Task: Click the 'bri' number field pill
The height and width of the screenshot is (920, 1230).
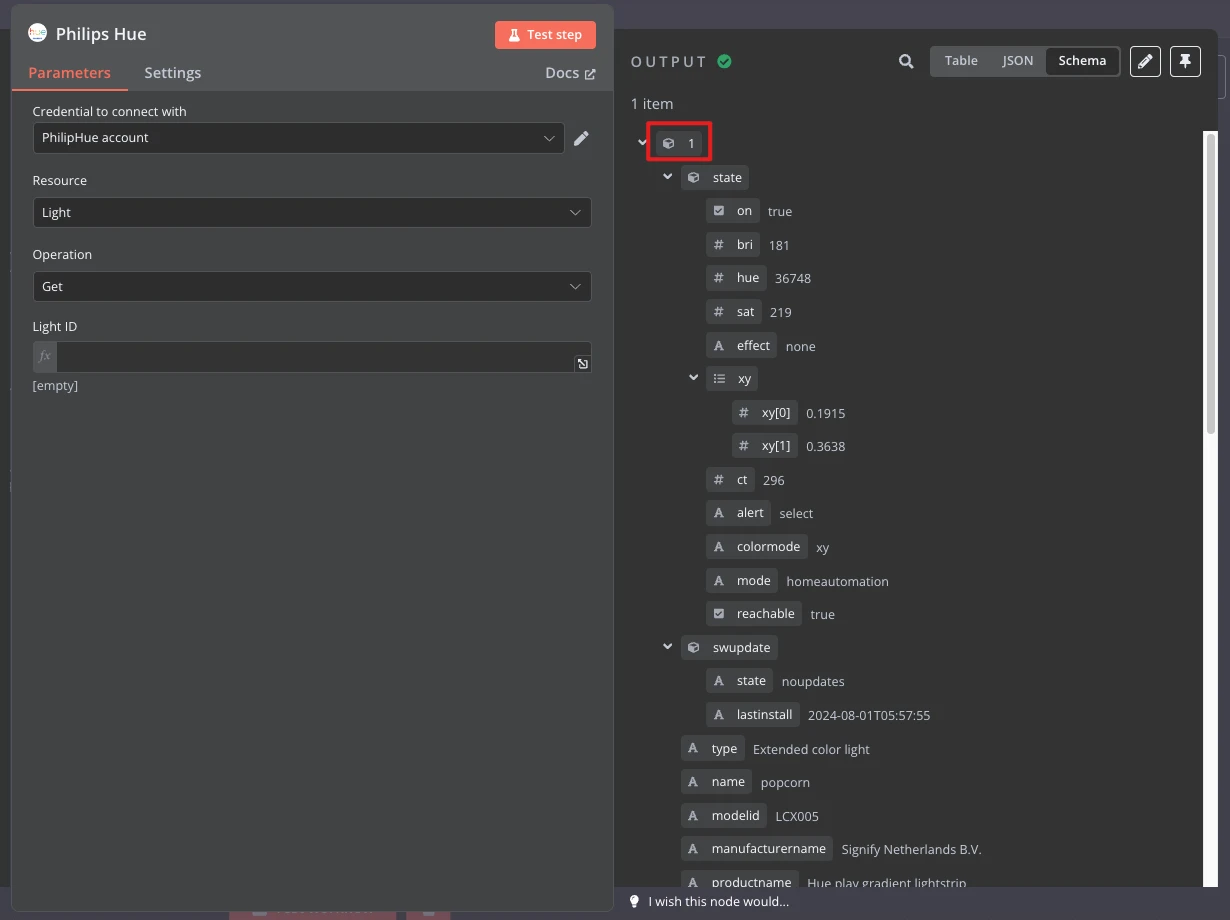Action: [x=733, y=245]
